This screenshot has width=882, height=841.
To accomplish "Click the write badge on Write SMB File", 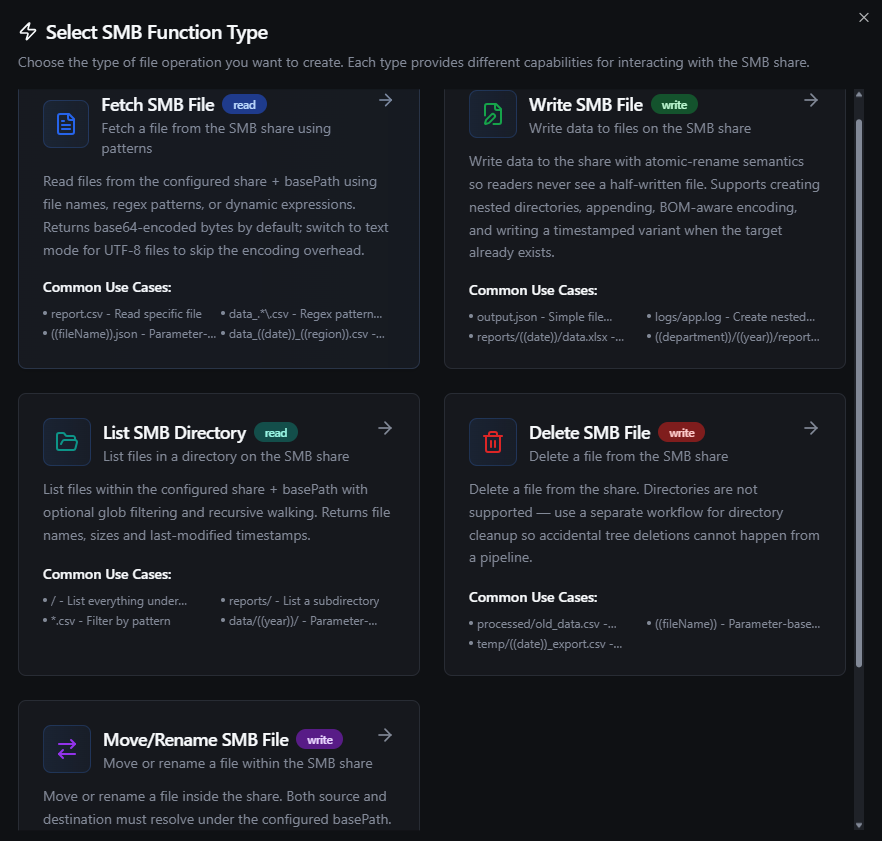I will (674, 105).
